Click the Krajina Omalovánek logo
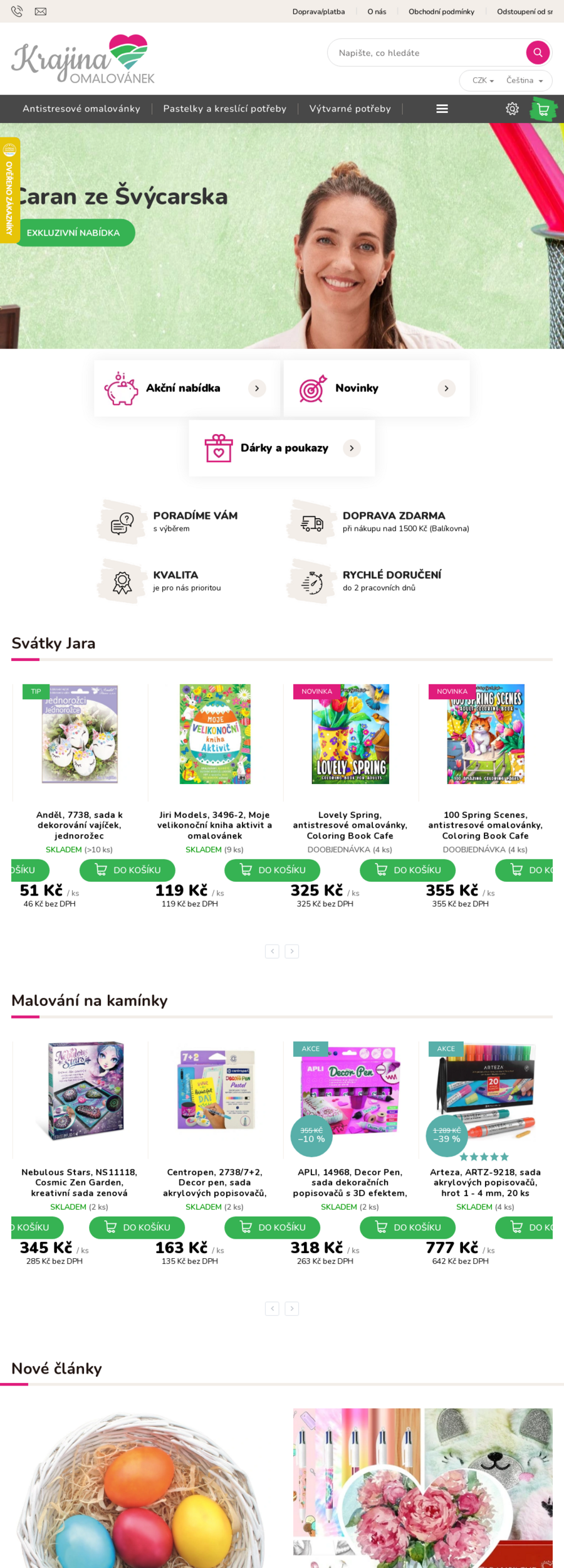 coord(83,60)
